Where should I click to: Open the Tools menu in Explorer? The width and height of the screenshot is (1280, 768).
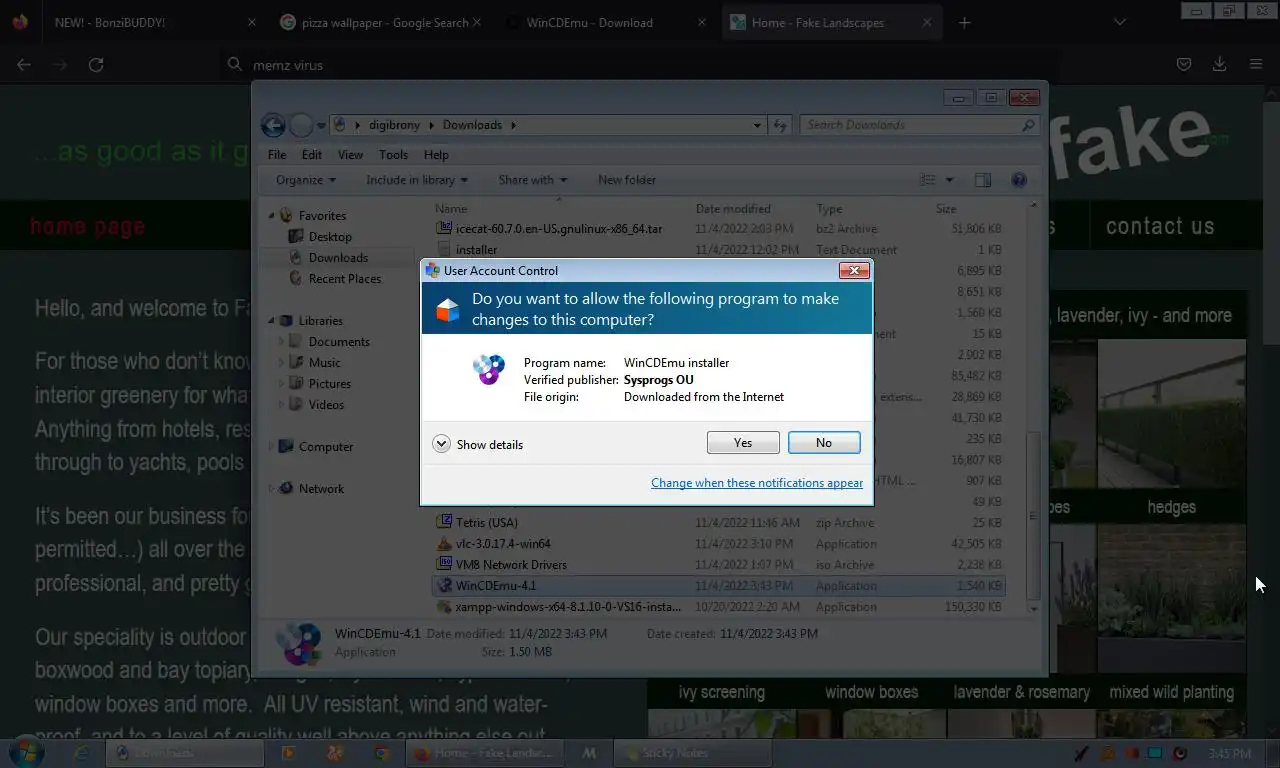(393, 155)
